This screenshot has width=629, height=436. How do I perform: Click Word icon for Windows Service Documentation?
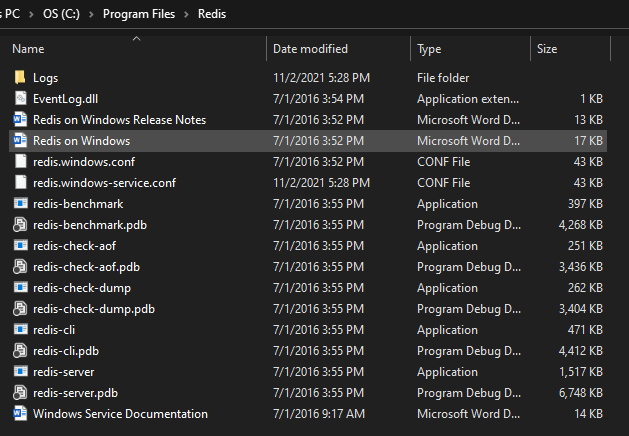[20, 414]
